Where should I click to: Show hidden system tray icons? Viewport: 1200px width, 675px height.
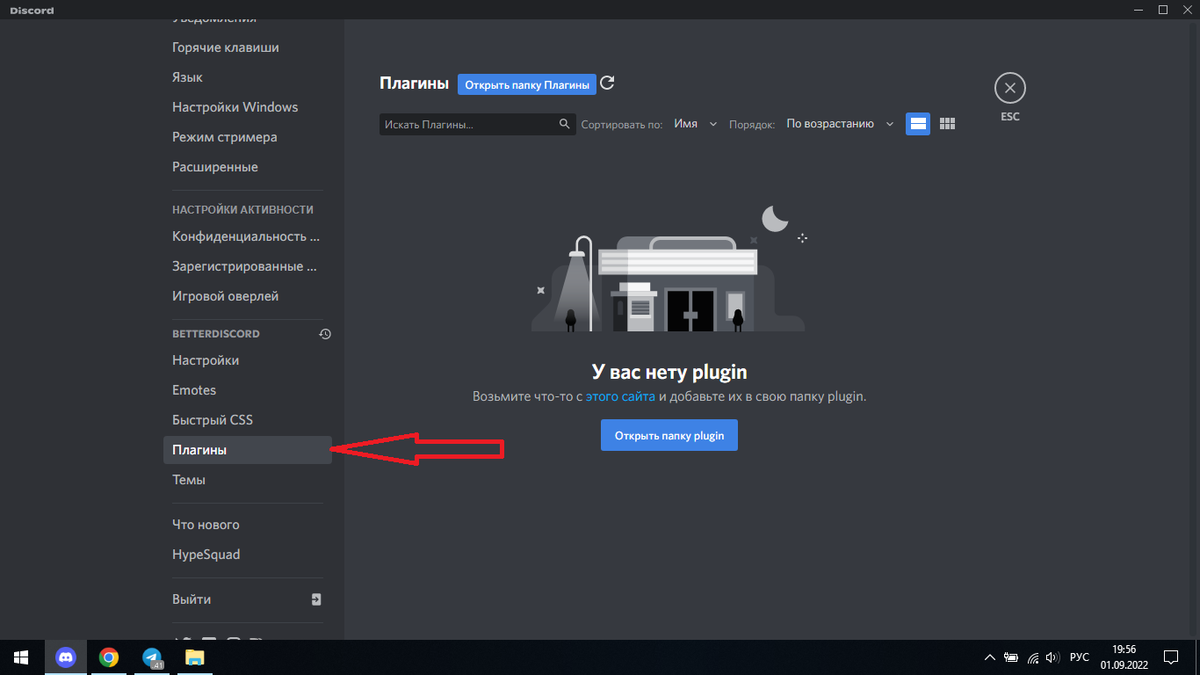(x=990, y=657)
